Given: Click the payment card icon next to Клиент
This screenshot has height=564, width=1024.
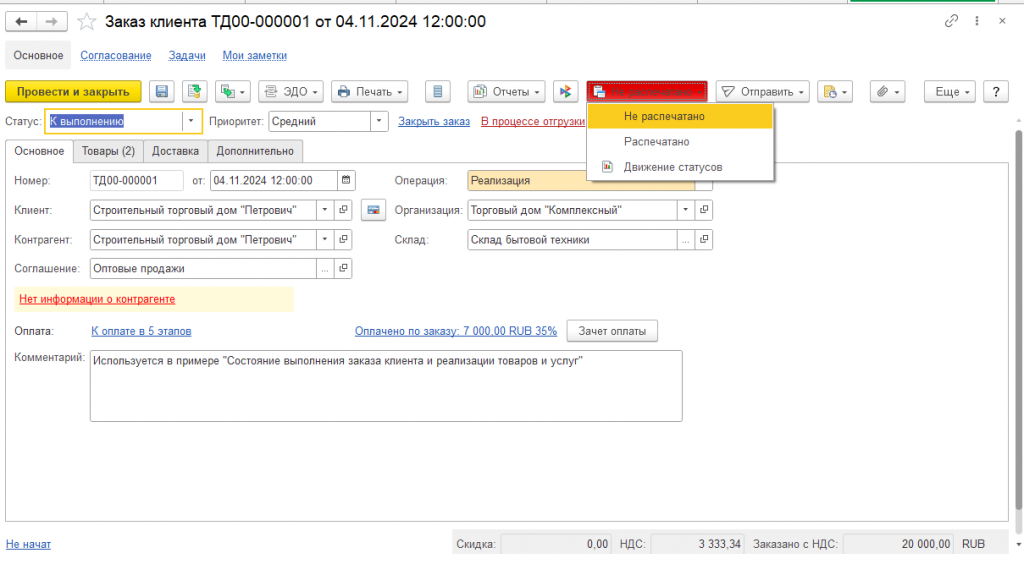Looking at the screenshot, I should point(373,210).
